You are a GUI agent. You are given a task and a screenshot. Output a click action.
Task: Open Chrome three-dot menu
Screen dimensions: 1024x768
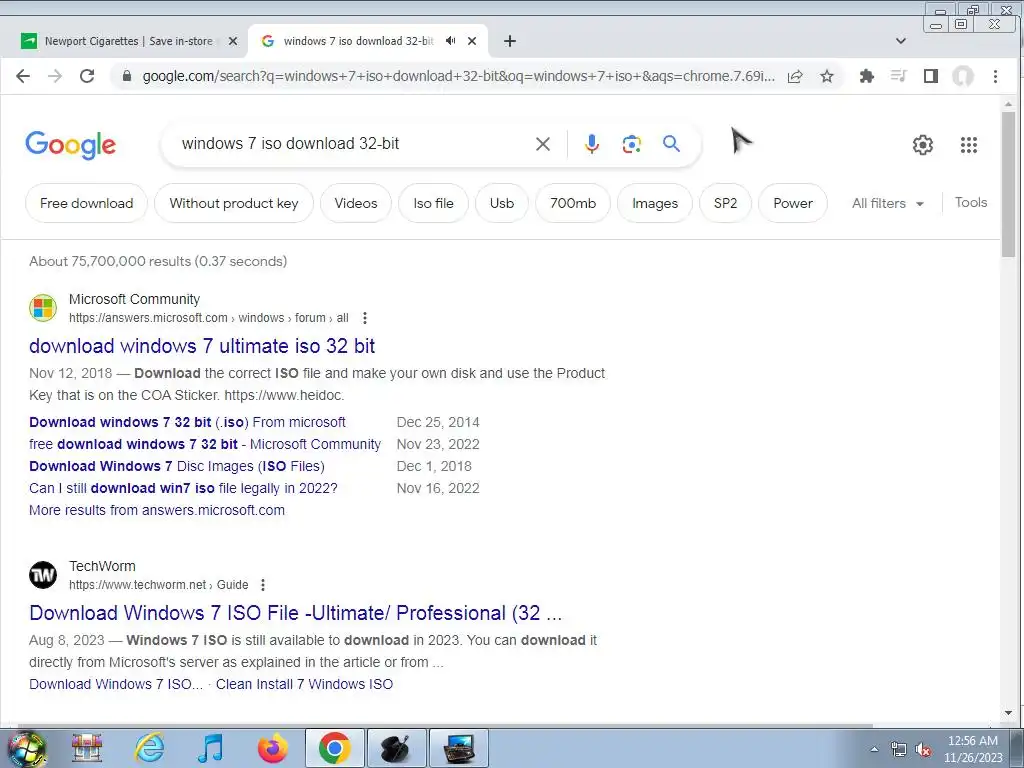pyautogui.click(x=995, y=76)
